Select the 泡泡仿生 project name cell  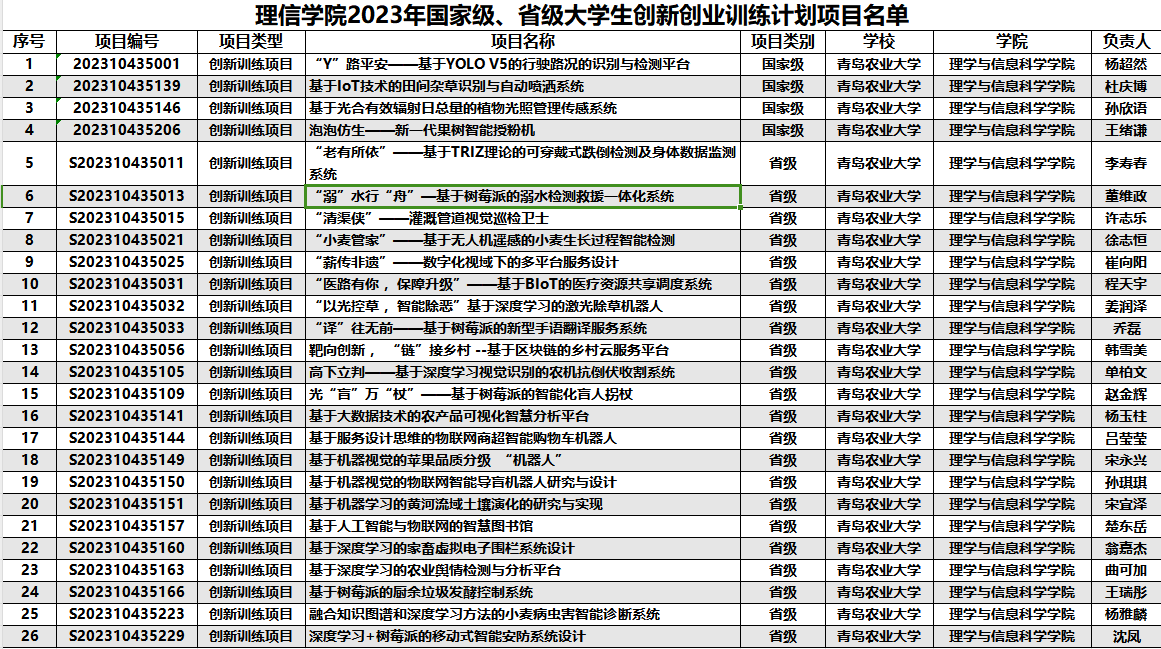coord(421,130)
